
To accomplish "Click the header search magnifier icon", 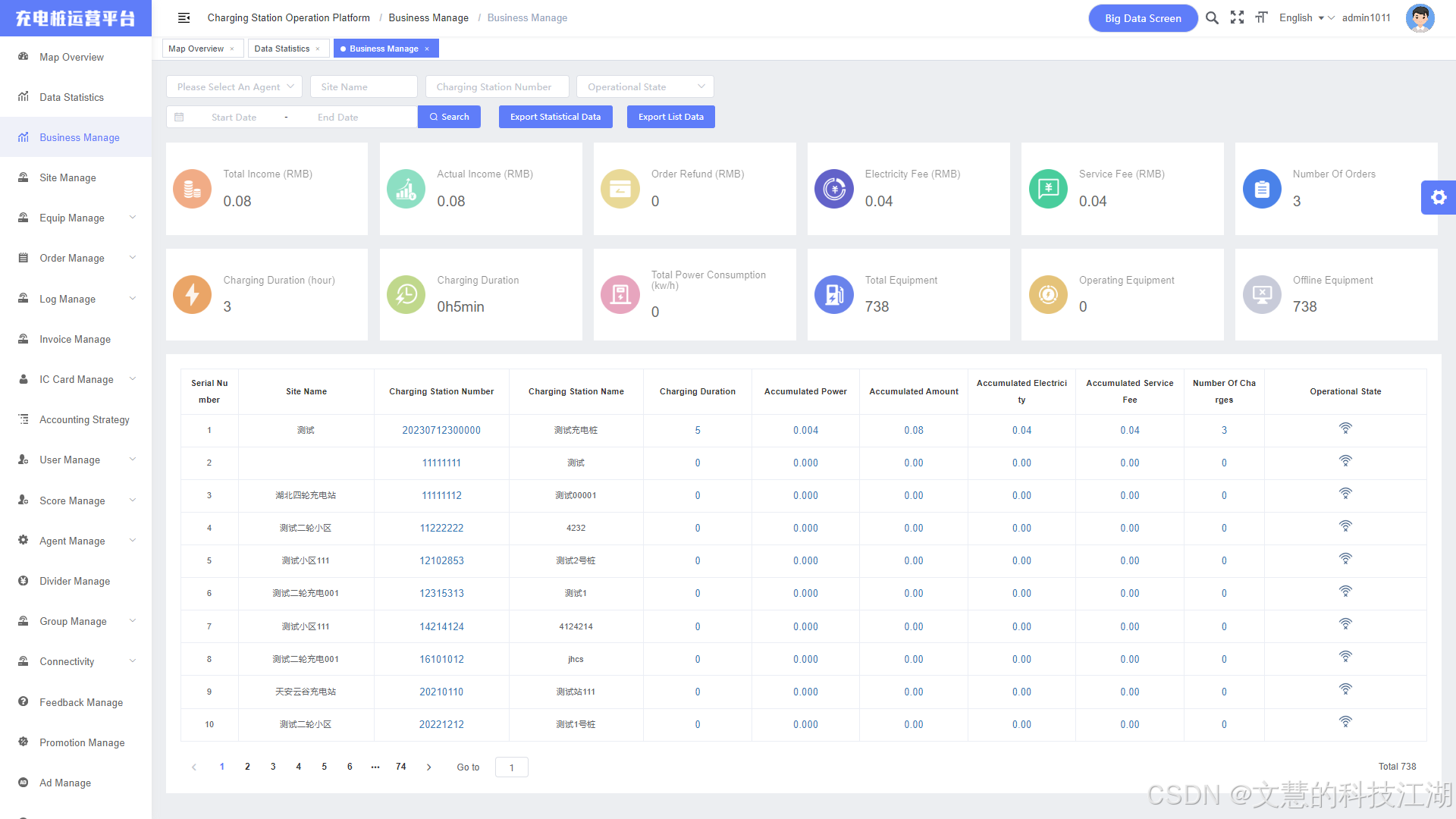I will [x=1212, y=17].
